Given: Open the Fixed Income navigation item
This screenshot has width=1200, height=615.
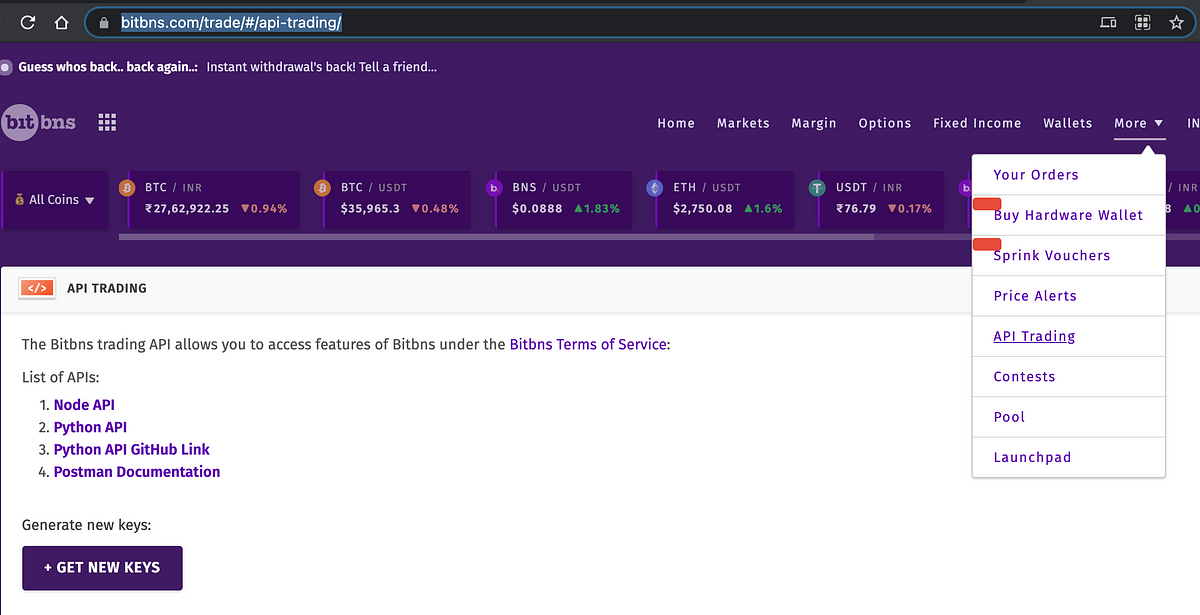Looking at the screenshot, I should (977, 123).
